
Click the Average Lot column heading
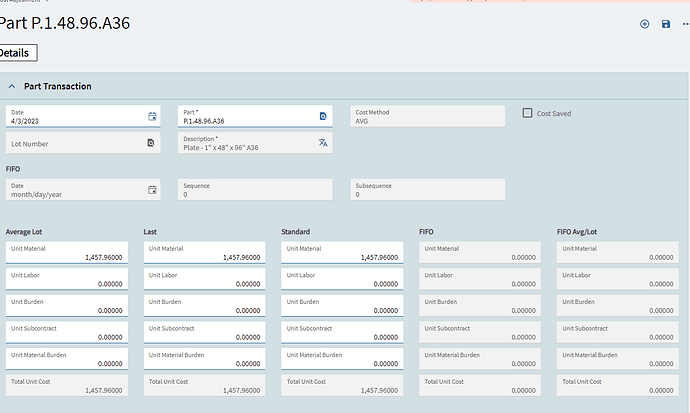(x=24, y=232)
